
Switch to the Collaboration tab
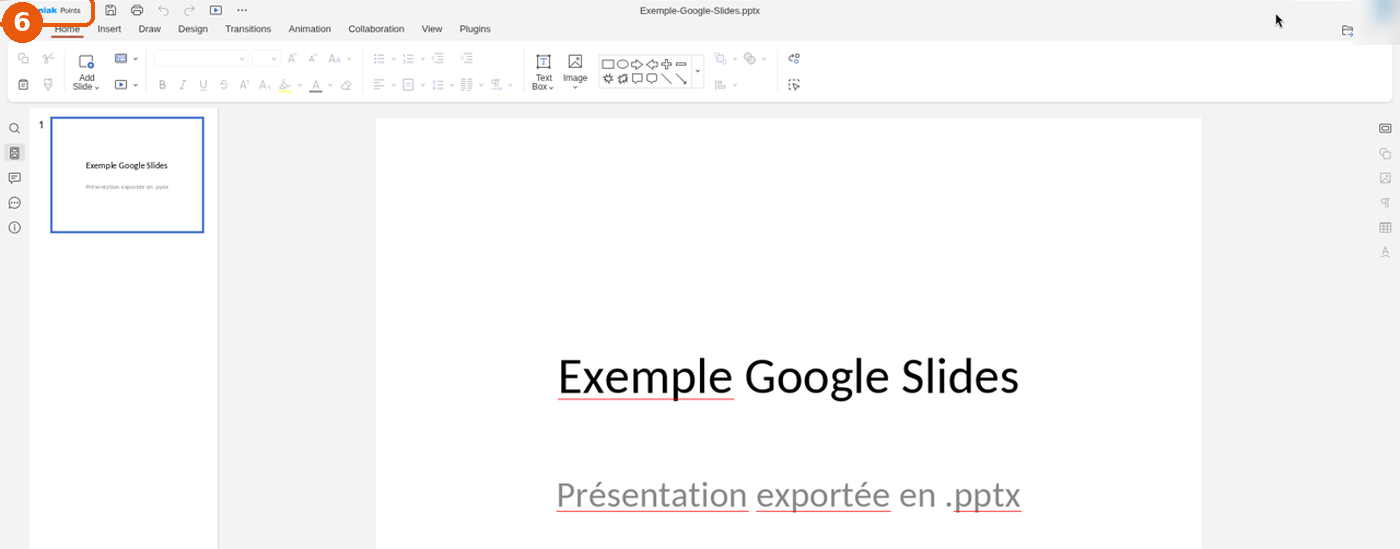[376, 29]
